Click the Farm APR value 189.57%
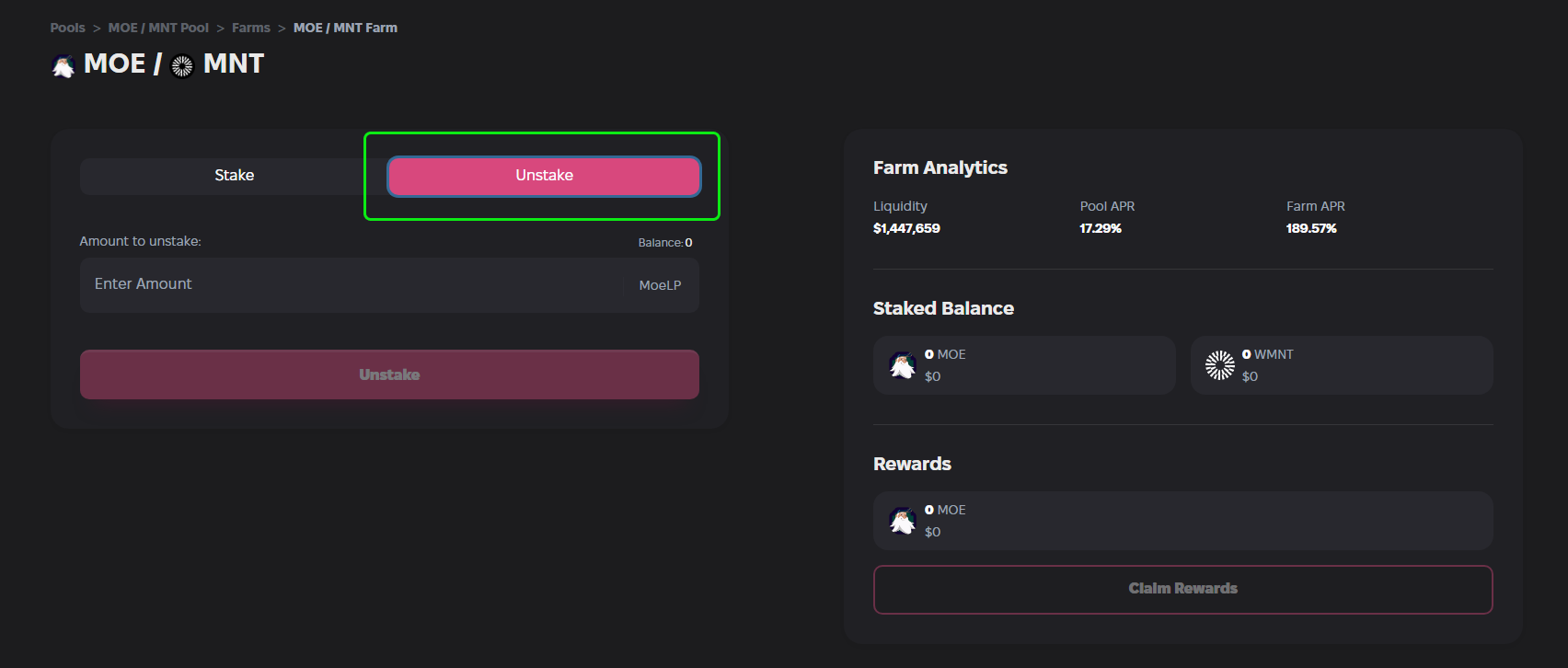The image size is (1568, 668). pyautogui.click(x=1311, y=228)
